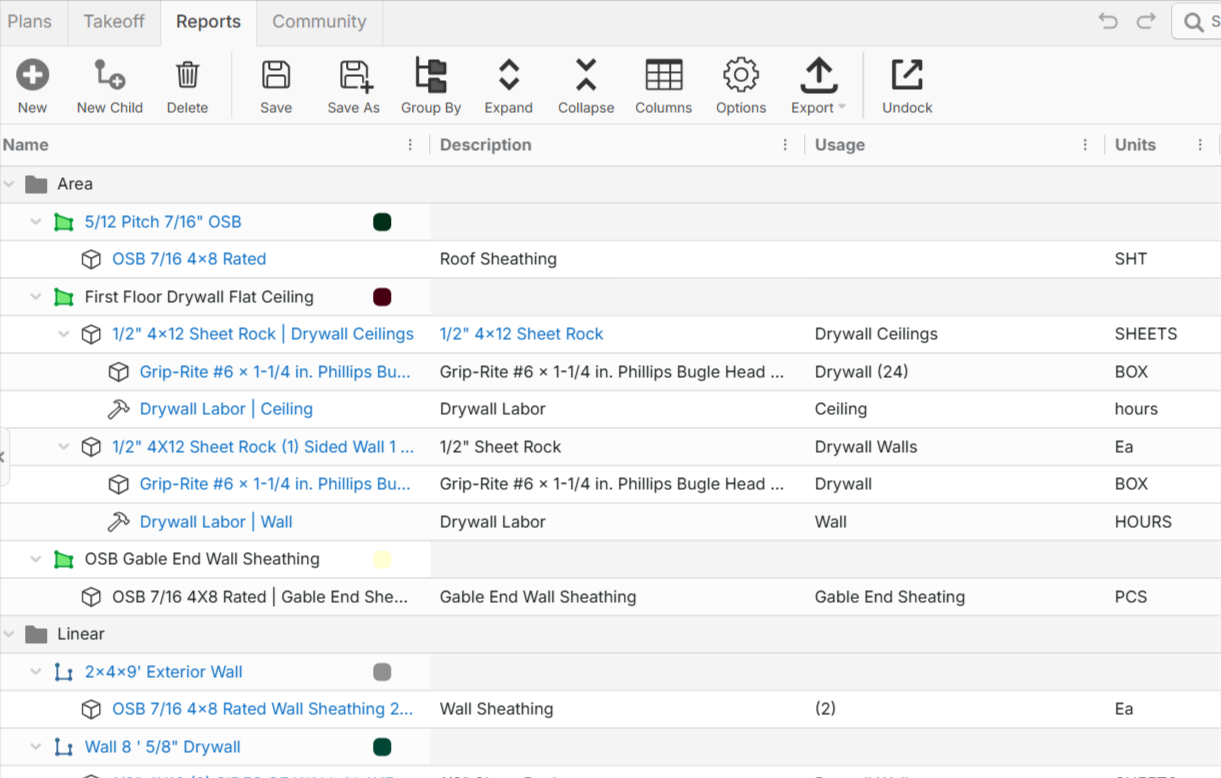Viewport: 1221px width, 778px height.
Task: Select the Reports tab
Action: (x=208, y=21)
